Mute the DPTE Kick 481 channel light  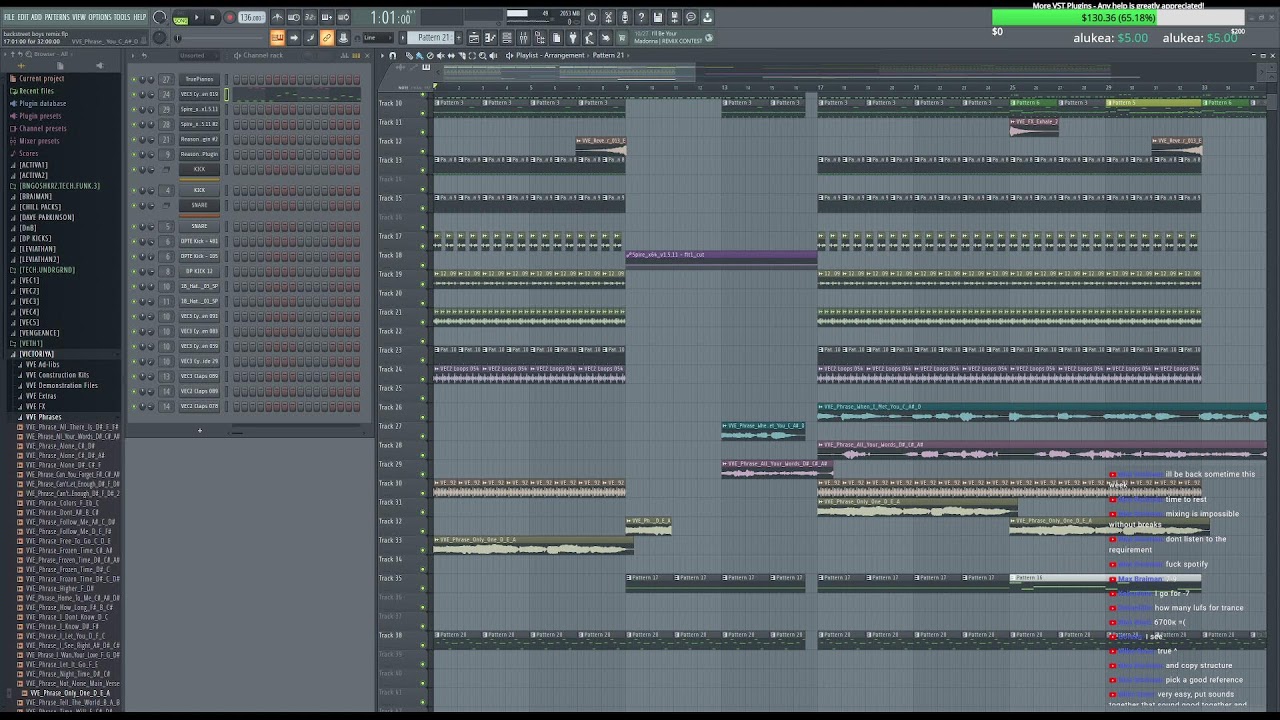pyautogui.click(x=134, y=241)
